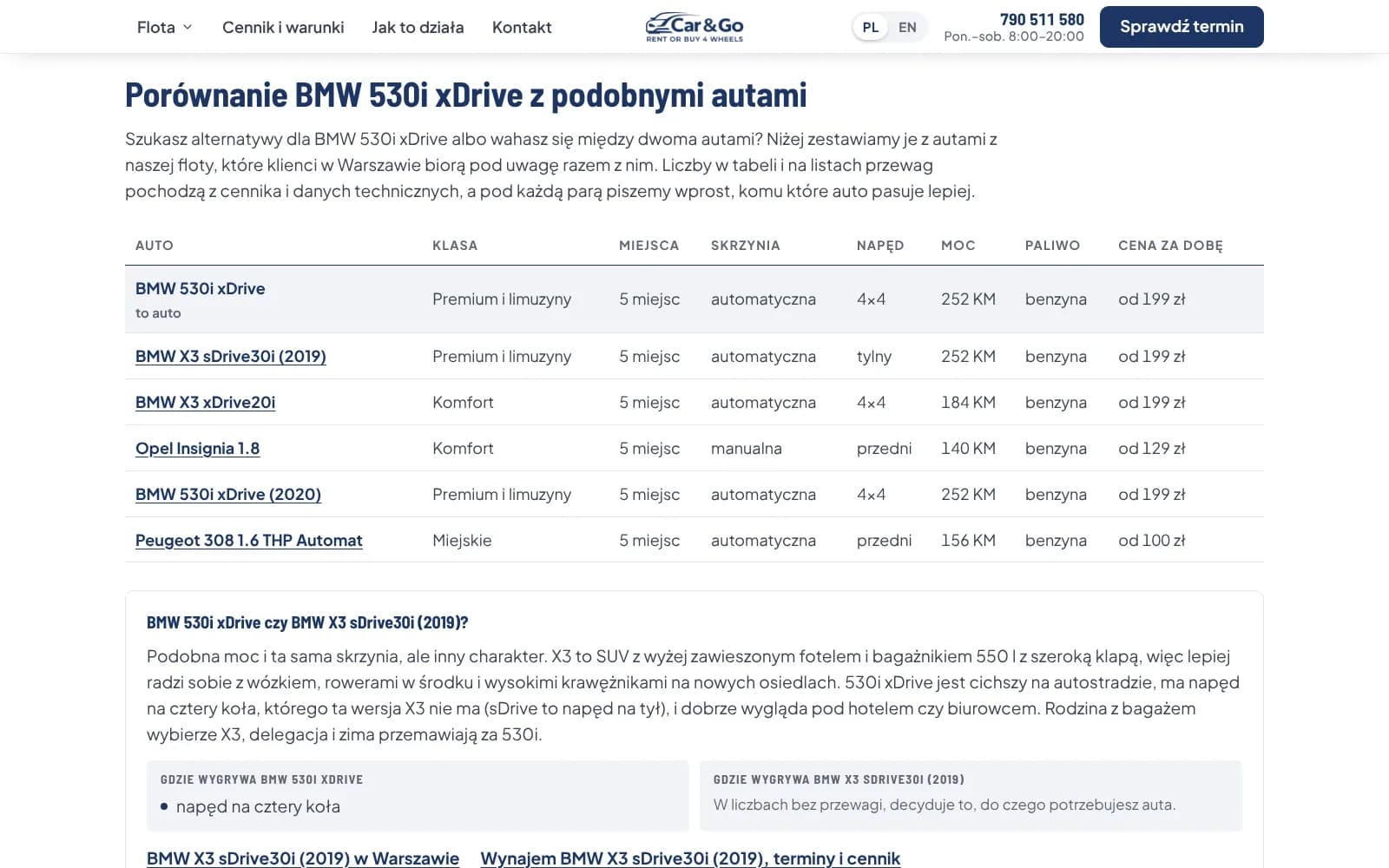Expand the Flota dropdown menu

tap(165, 27)
